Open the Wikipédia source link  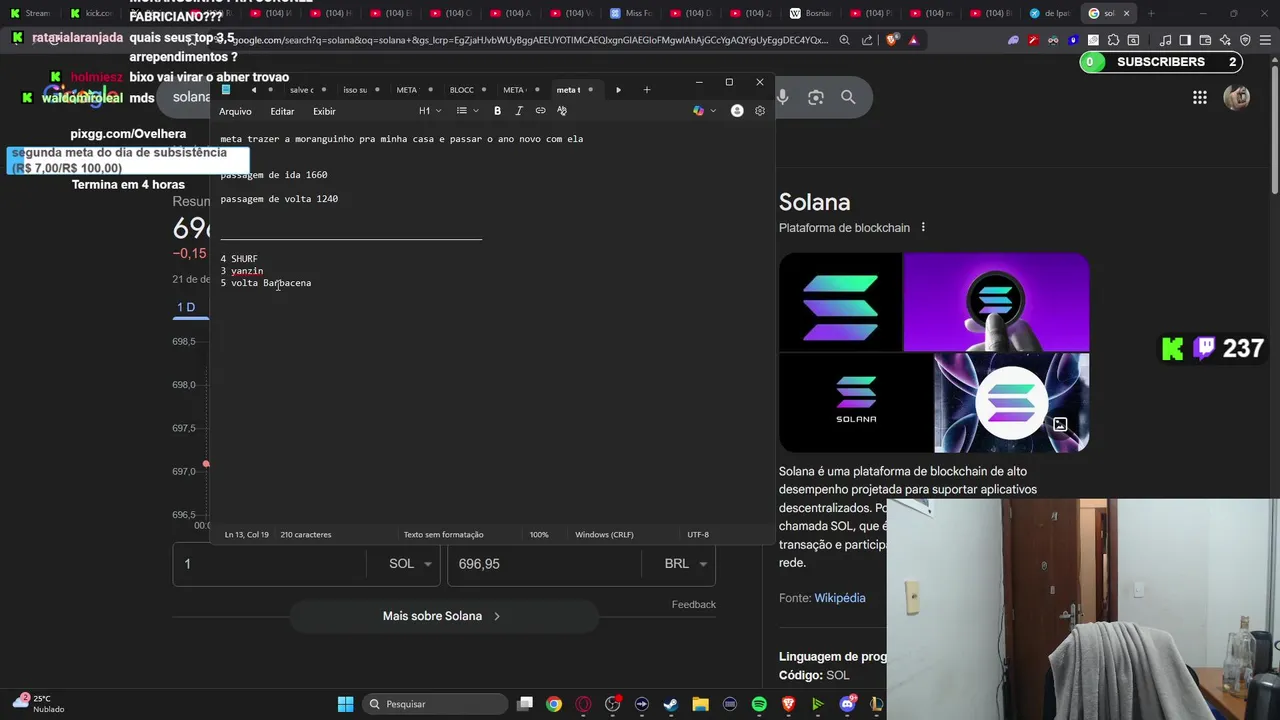click(840, 598)
